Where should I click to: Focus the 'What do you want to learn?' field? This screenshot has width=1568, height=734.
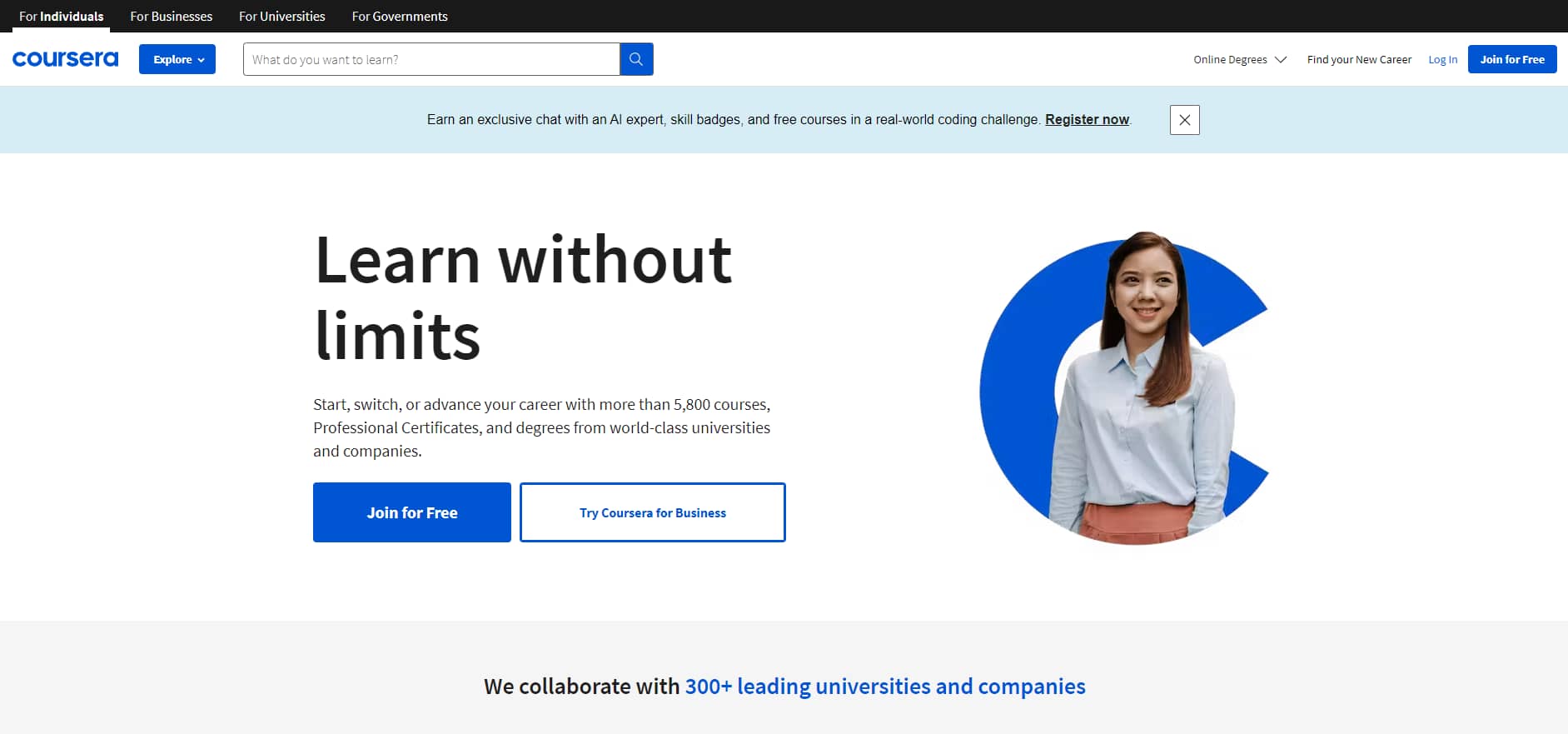click(431, 59)
